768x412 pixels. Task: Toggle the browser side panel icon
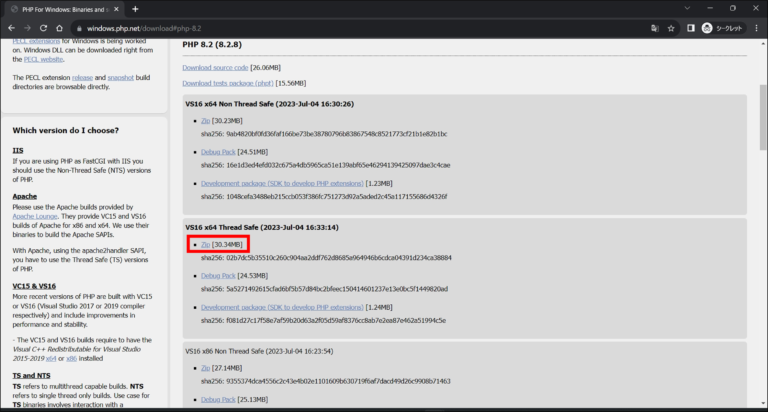tap(690, 28)
